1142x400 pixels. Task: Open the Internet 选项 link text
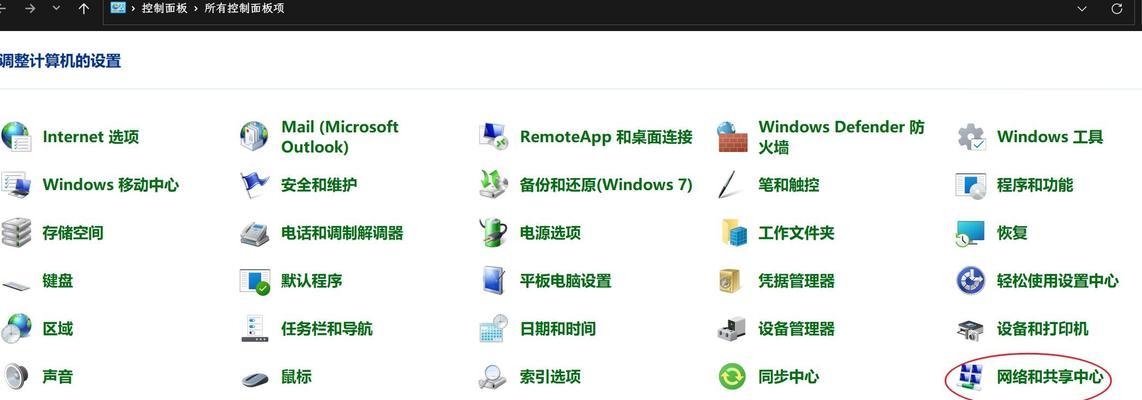[90, 137]
